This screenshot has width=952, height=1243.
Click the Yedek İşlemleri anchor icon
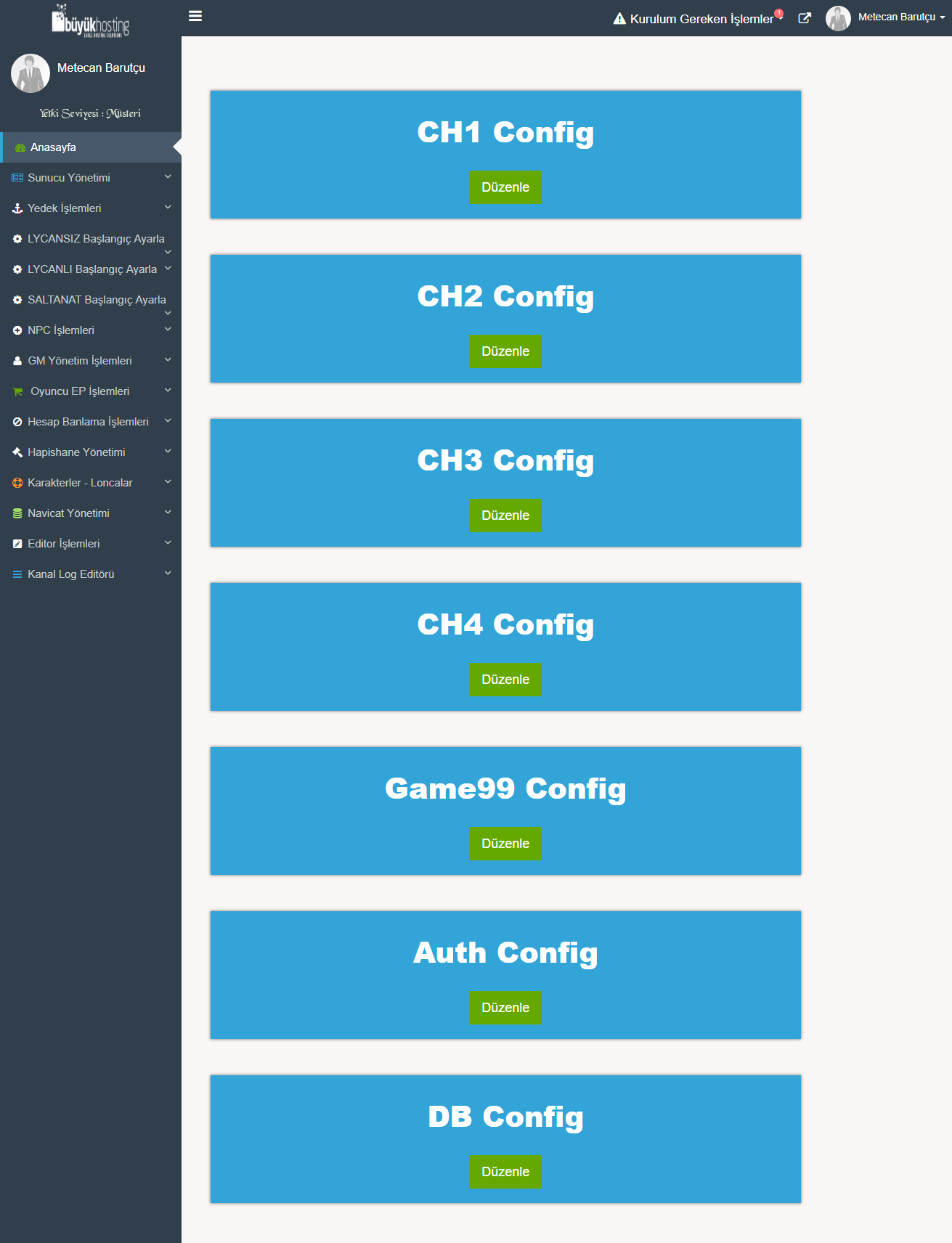17,208
